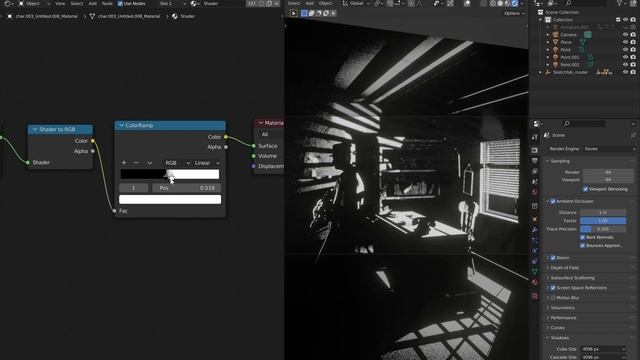Open the Object shader type dropdown
Screen dimensions: 640x360
[x=34, y=3]
